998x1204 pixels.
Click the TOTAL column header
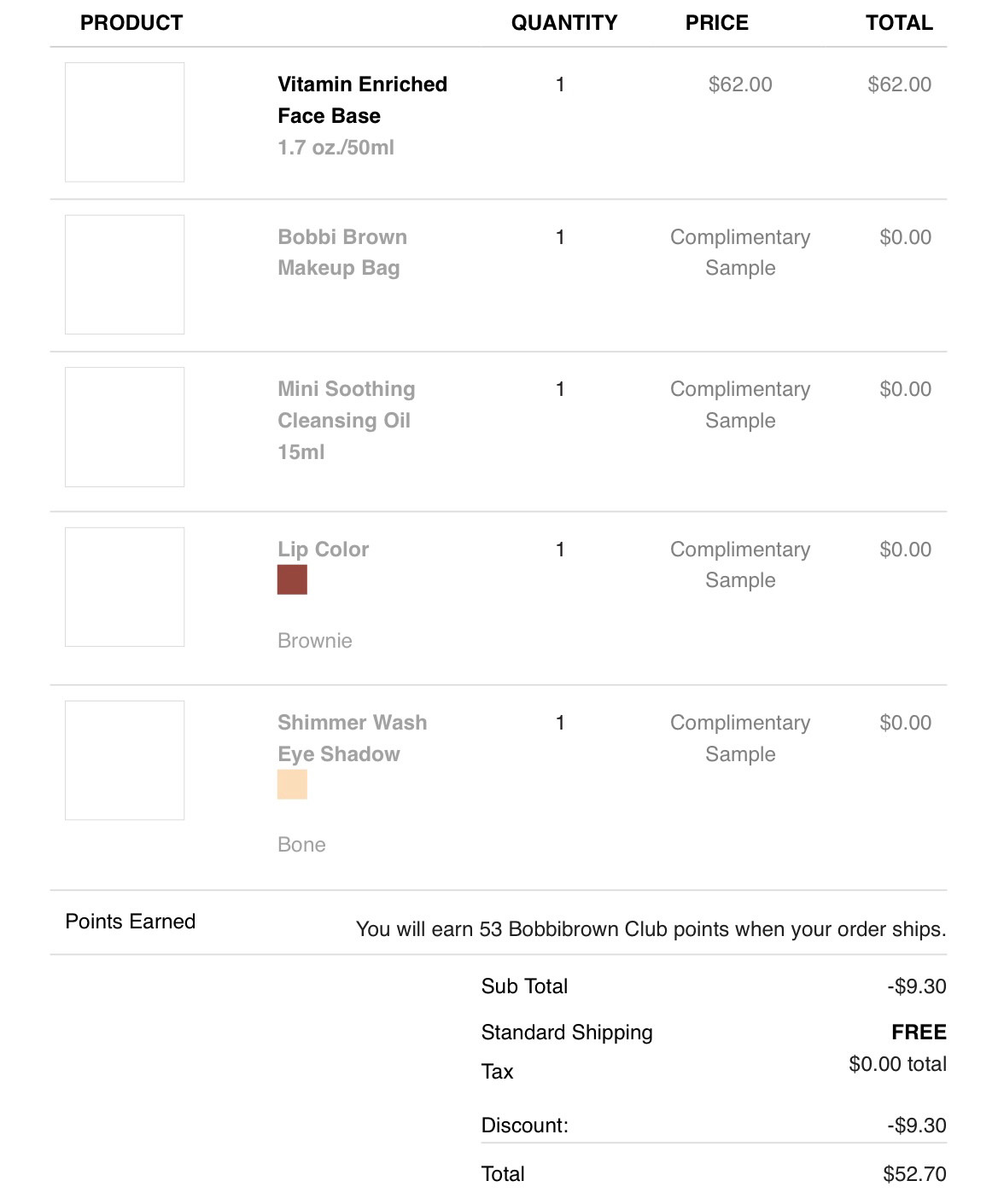pos(899,23)
